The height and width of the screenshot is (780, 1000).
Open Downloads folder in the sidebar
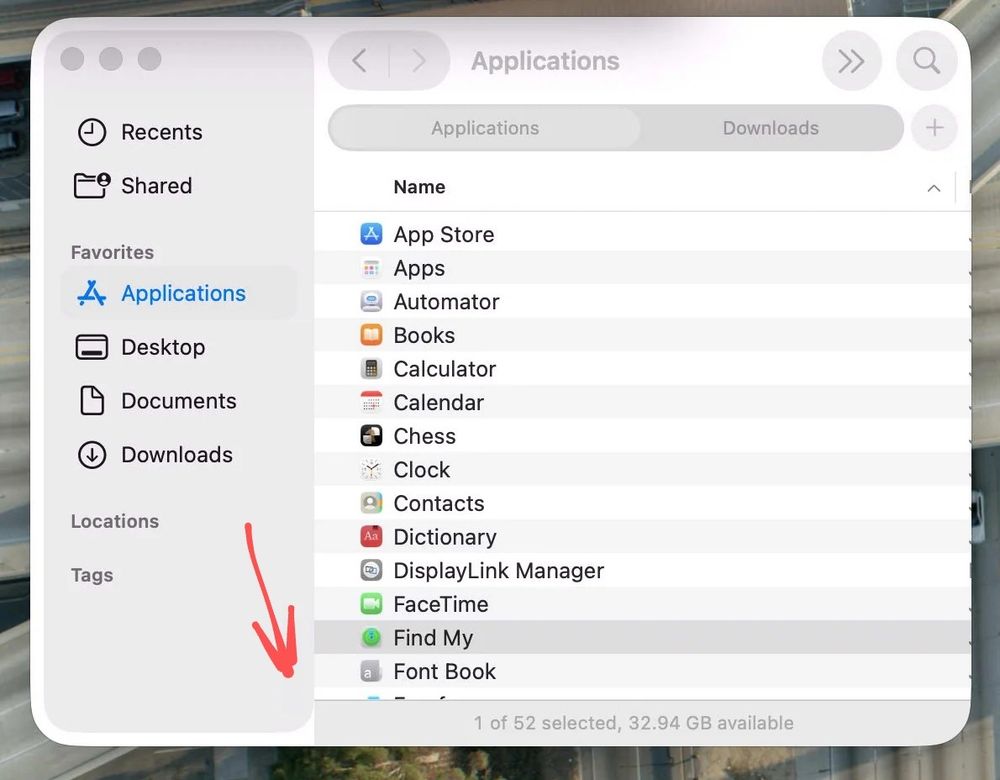click(x=177, y=455)
